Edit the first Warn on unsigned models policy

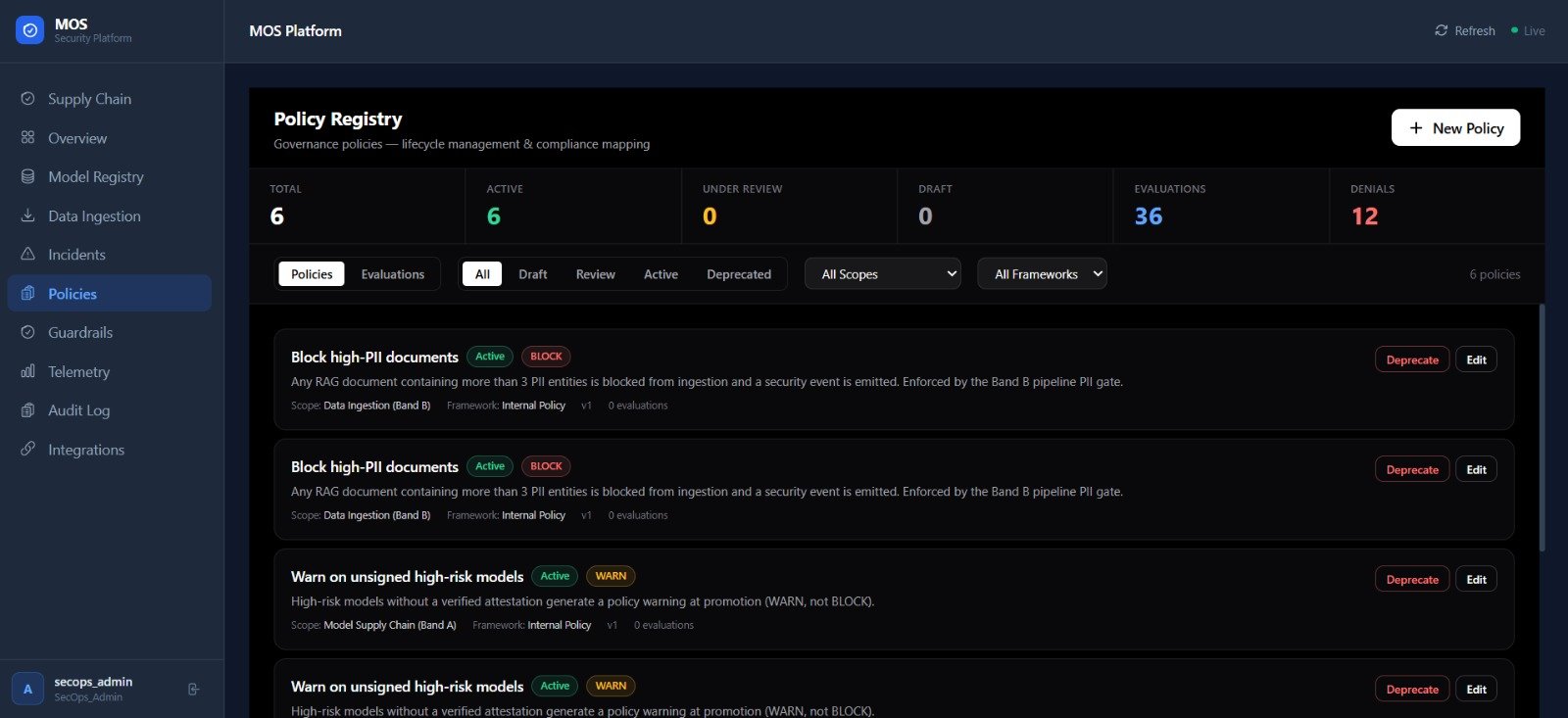(x=1476, y=579)
